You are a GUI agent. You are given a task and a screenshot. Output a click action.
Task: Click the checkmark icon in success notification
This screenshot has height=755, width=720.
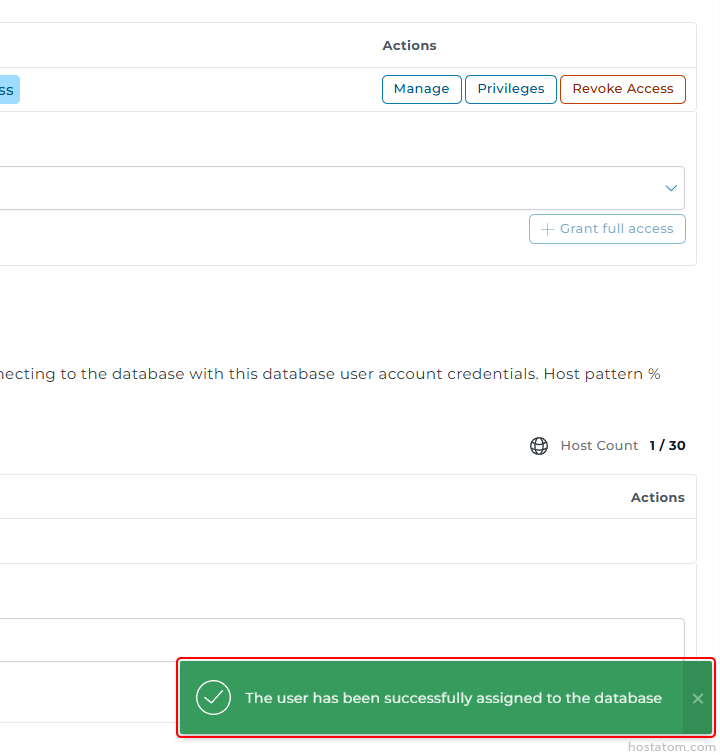click(213, 697)
